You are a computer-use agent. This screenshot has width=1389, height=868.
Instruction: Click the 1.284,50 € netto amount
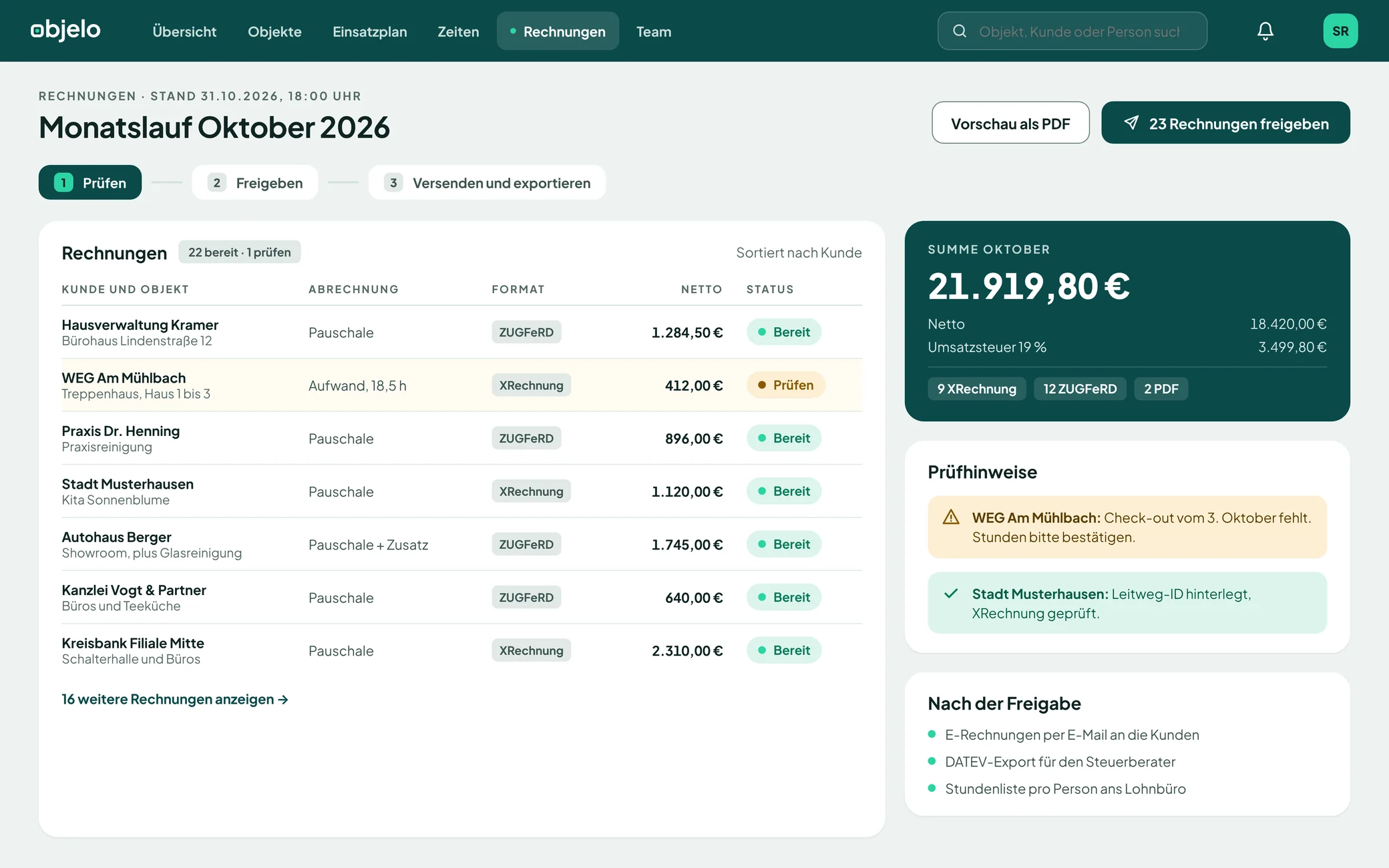pos(687,332)
